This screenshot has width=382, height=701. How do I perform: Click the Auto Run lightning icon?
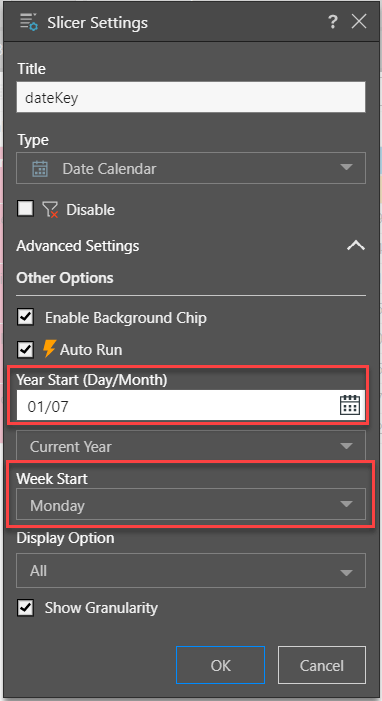(49, 349)
